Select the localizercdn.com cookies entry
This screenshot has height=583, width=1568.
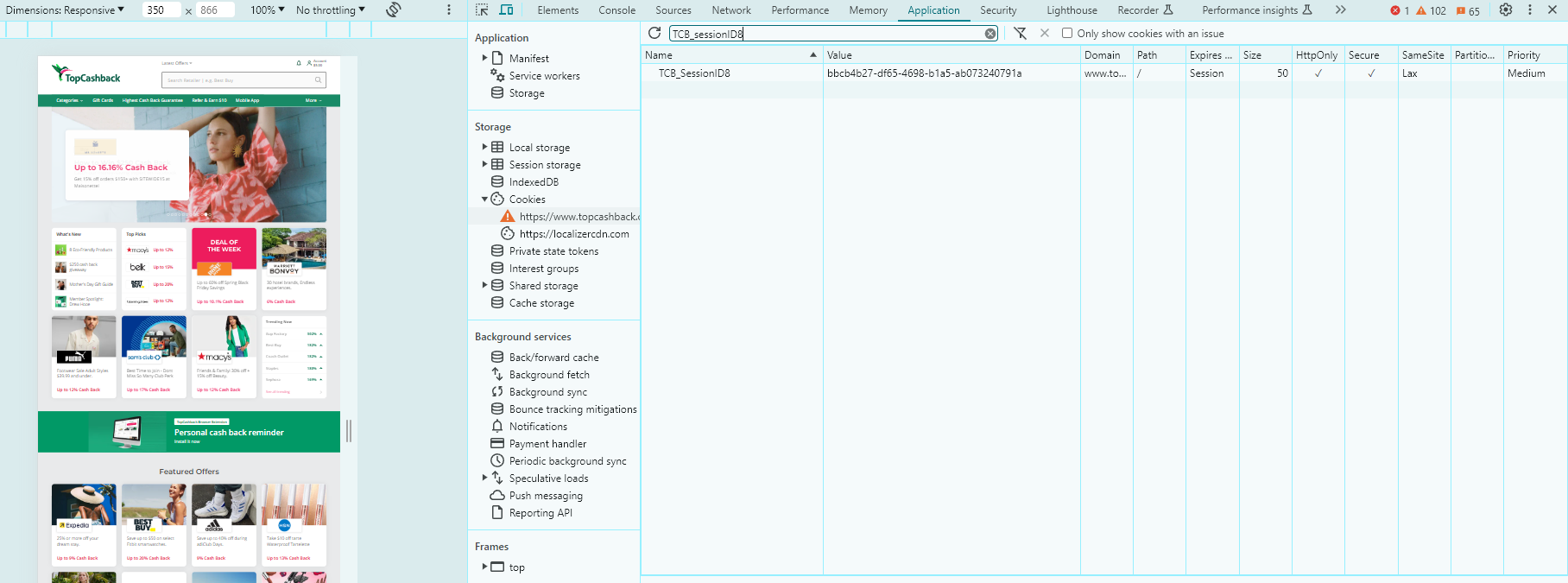pos(573,234)
